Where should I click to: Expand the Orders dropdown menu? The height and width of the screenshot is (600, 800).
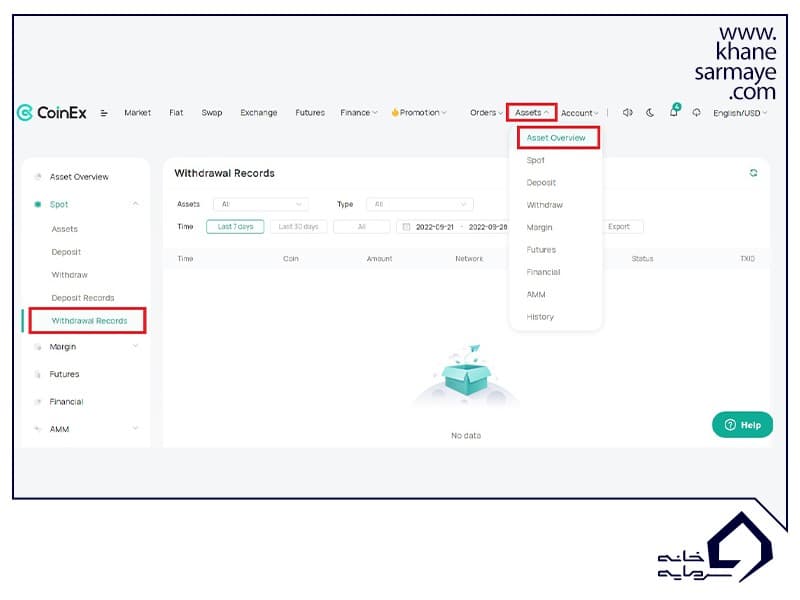(x=486, y=113)
